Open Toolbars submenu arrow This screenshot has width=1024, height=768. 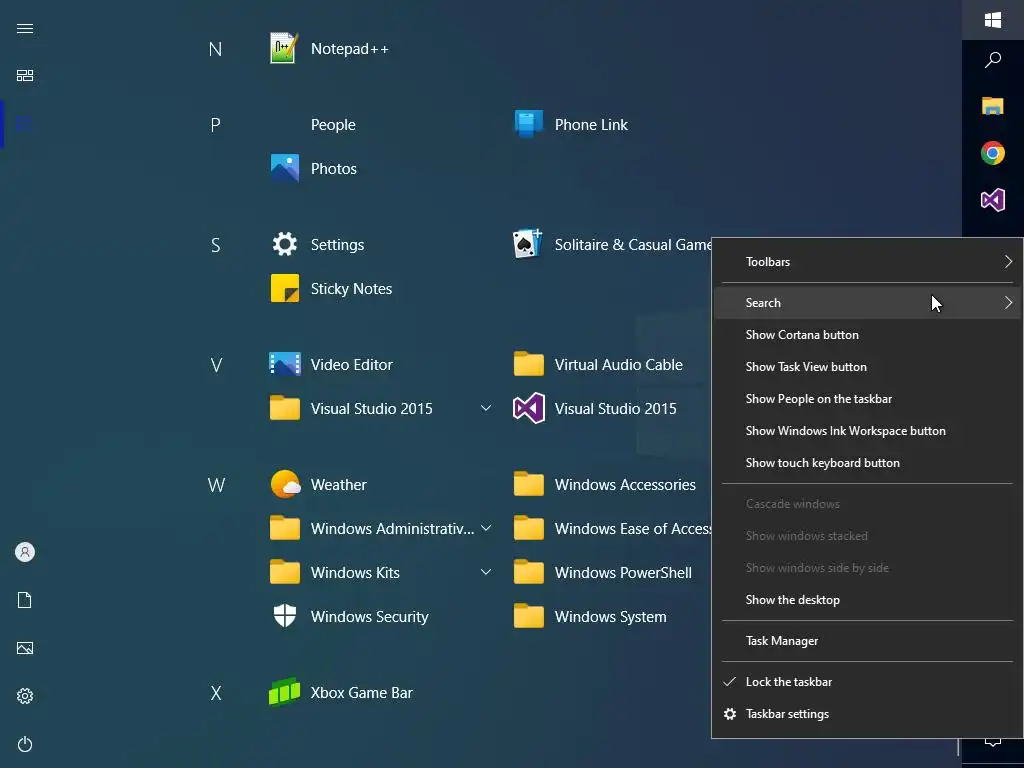click(x=1008, y=262)
